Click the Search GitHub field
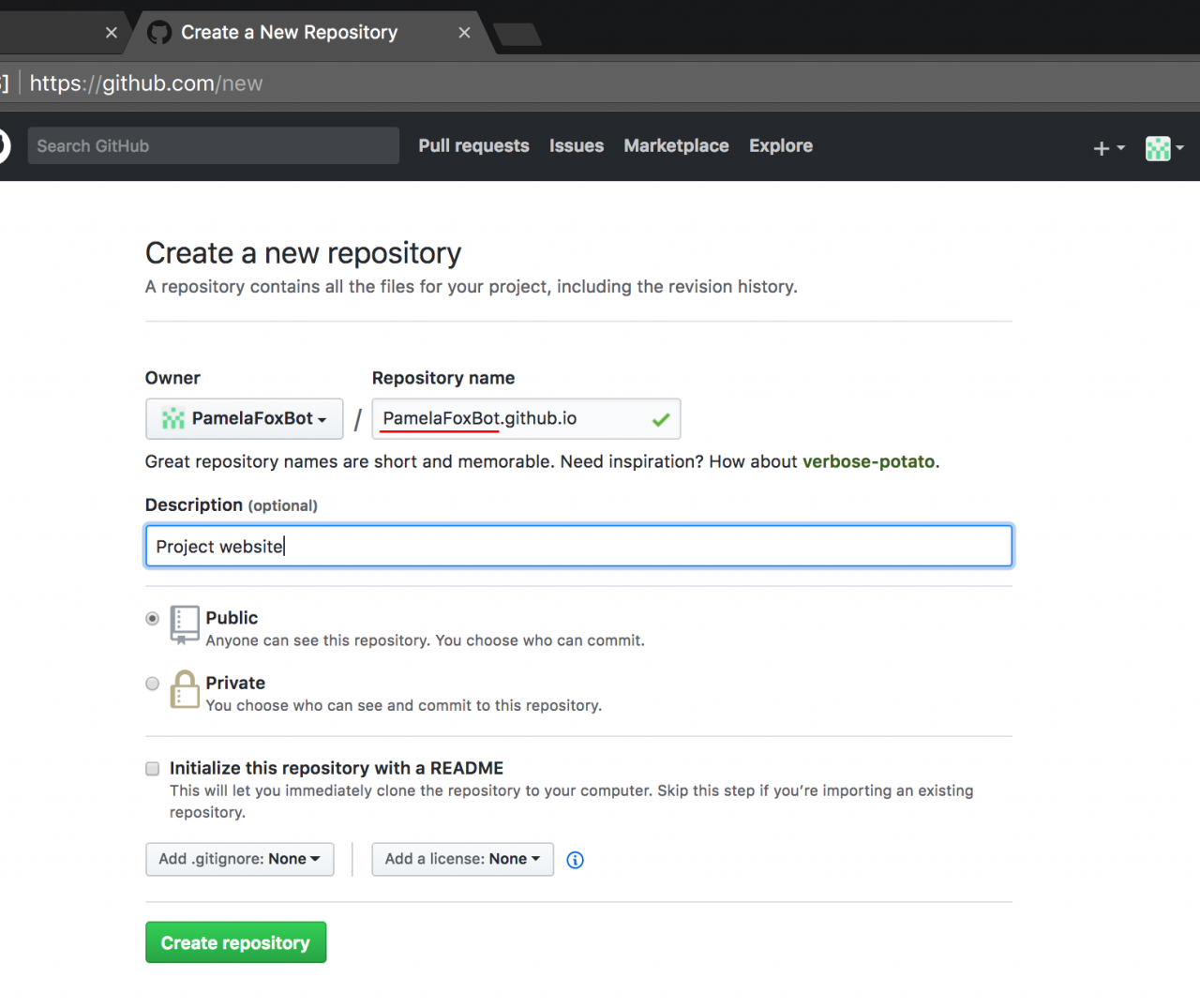 [x=214, y=145]
